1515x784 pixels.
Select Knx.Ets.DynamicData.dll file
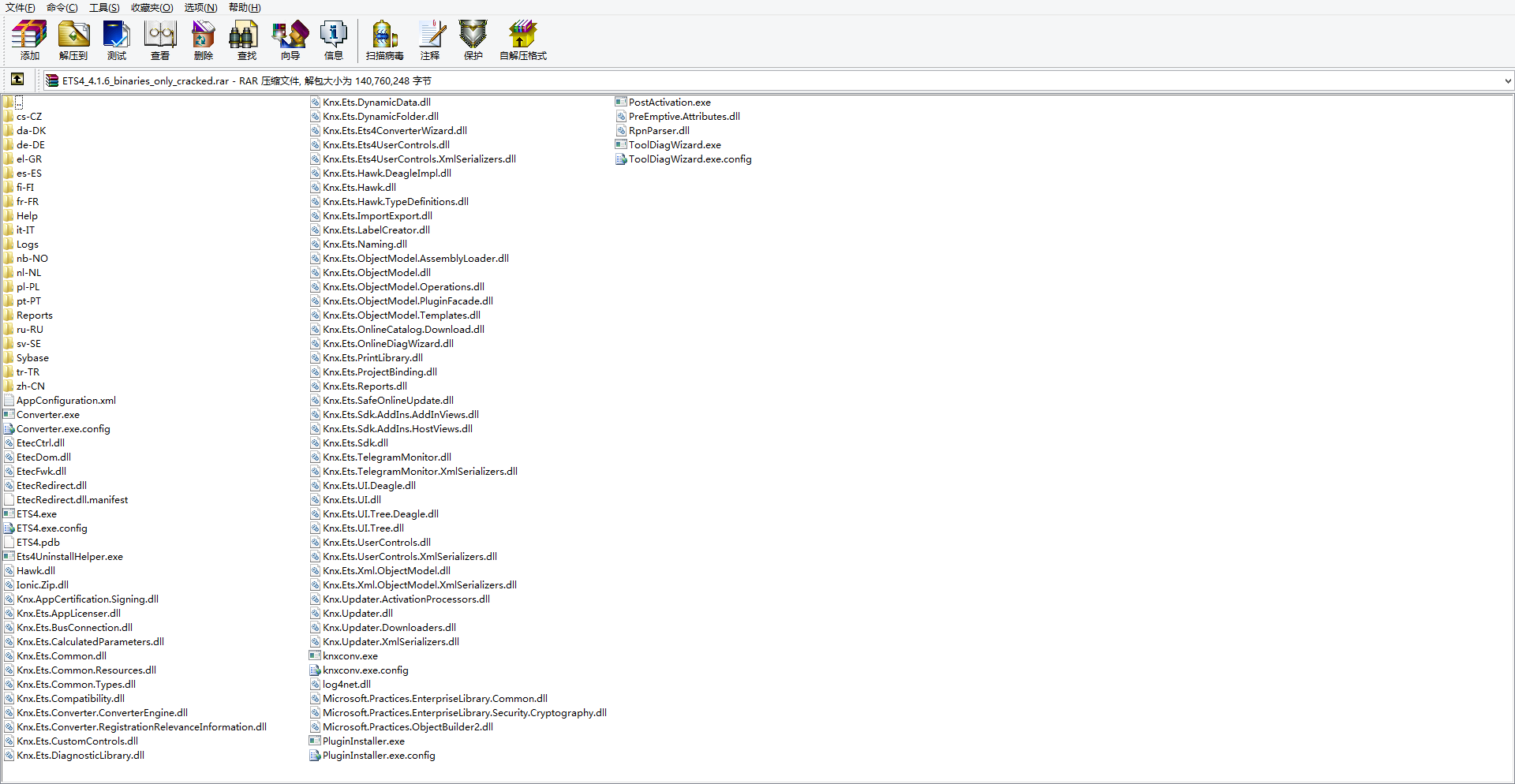coord(370,103)
